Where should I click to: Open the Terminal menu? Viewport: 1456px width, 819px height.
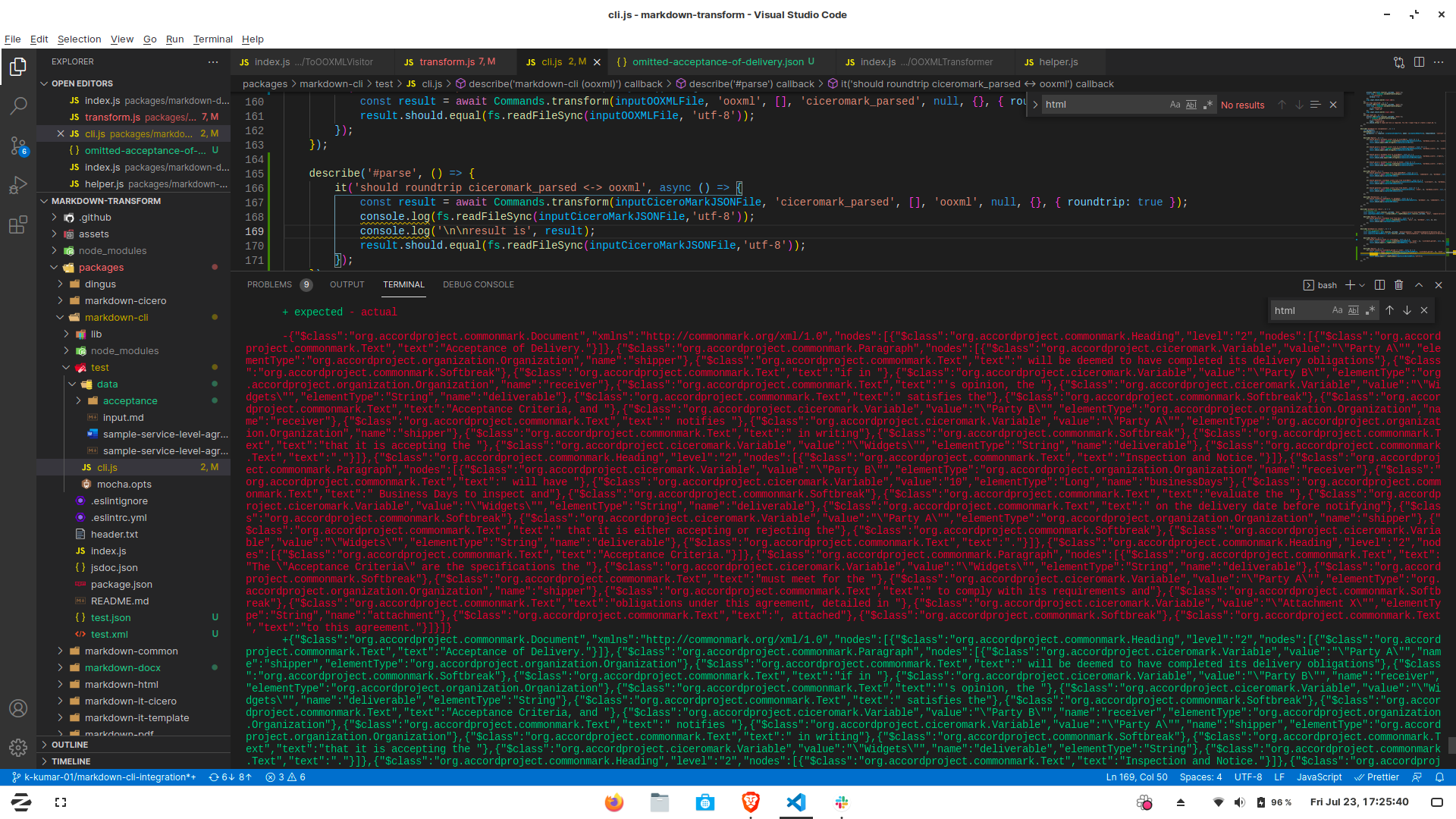(x=212, y=39)
